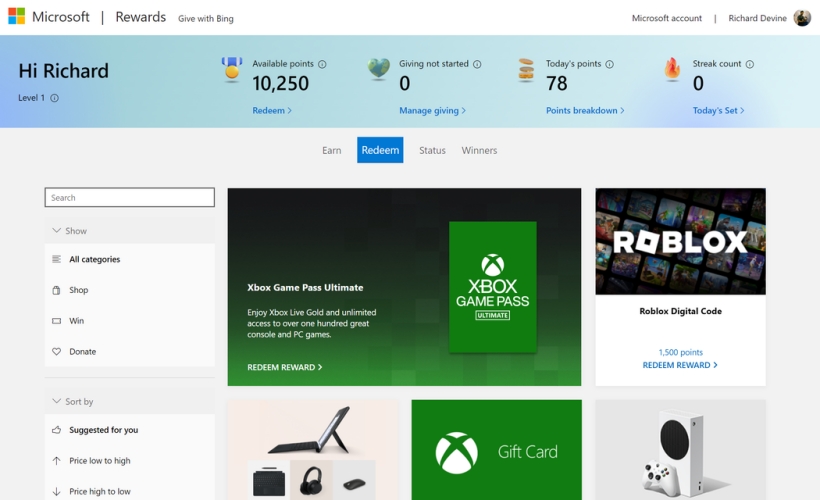Open Today's Set link
Image resolution: width=820 pixels, height=500 pixels.
click(719, 110)
